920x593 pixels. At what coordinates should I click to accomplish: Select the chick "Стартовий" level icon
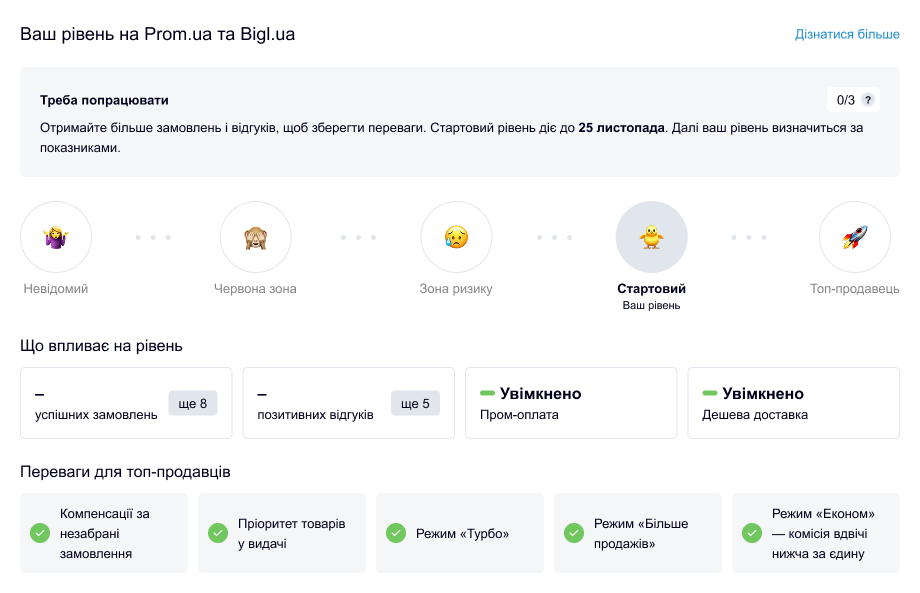point(651,237)
